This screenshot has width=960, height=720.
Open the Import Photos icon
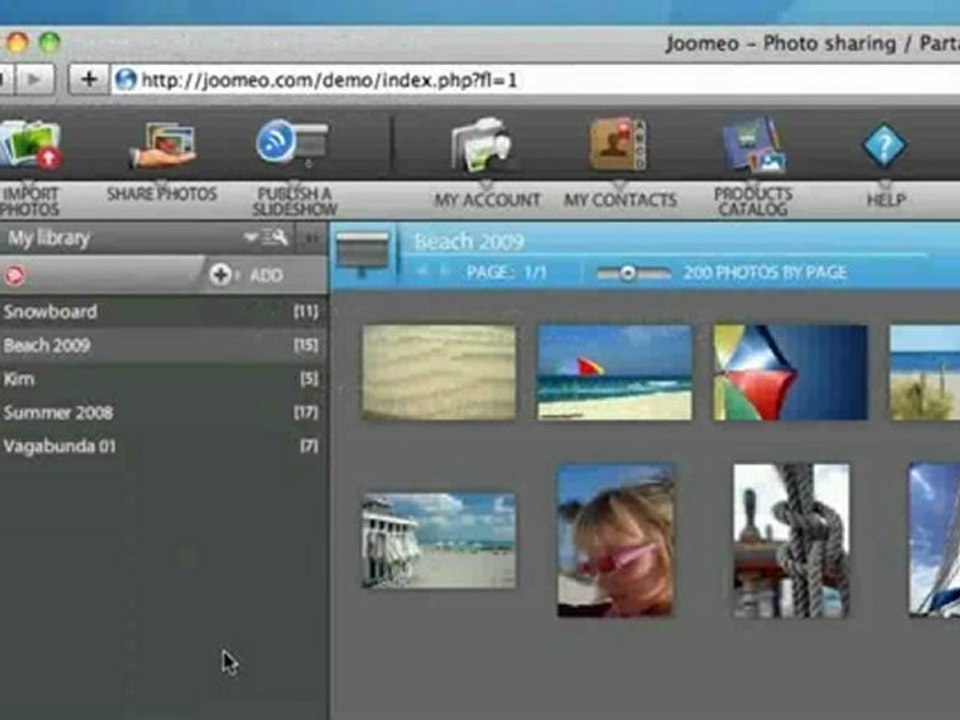[x=29, y=145]
